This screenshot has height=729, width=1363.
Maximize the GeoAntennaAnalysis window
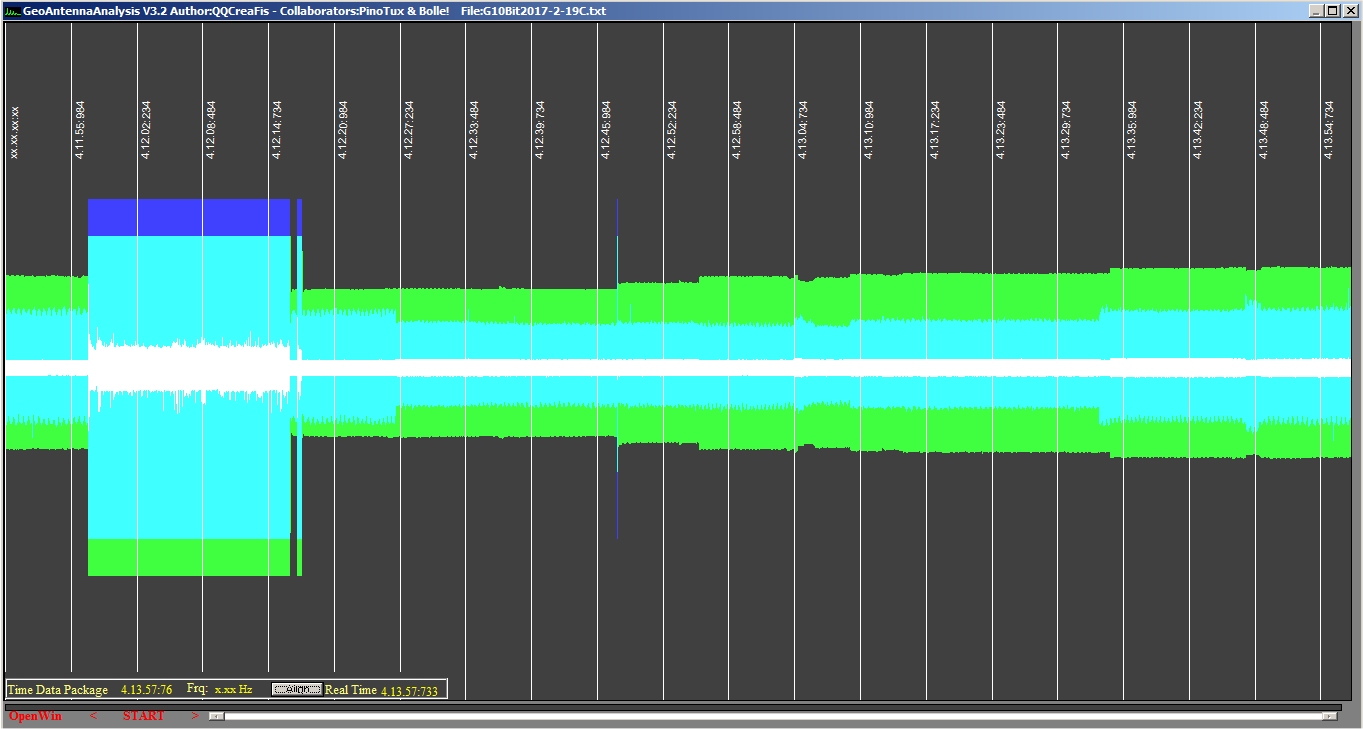(x=1332, y=11)
